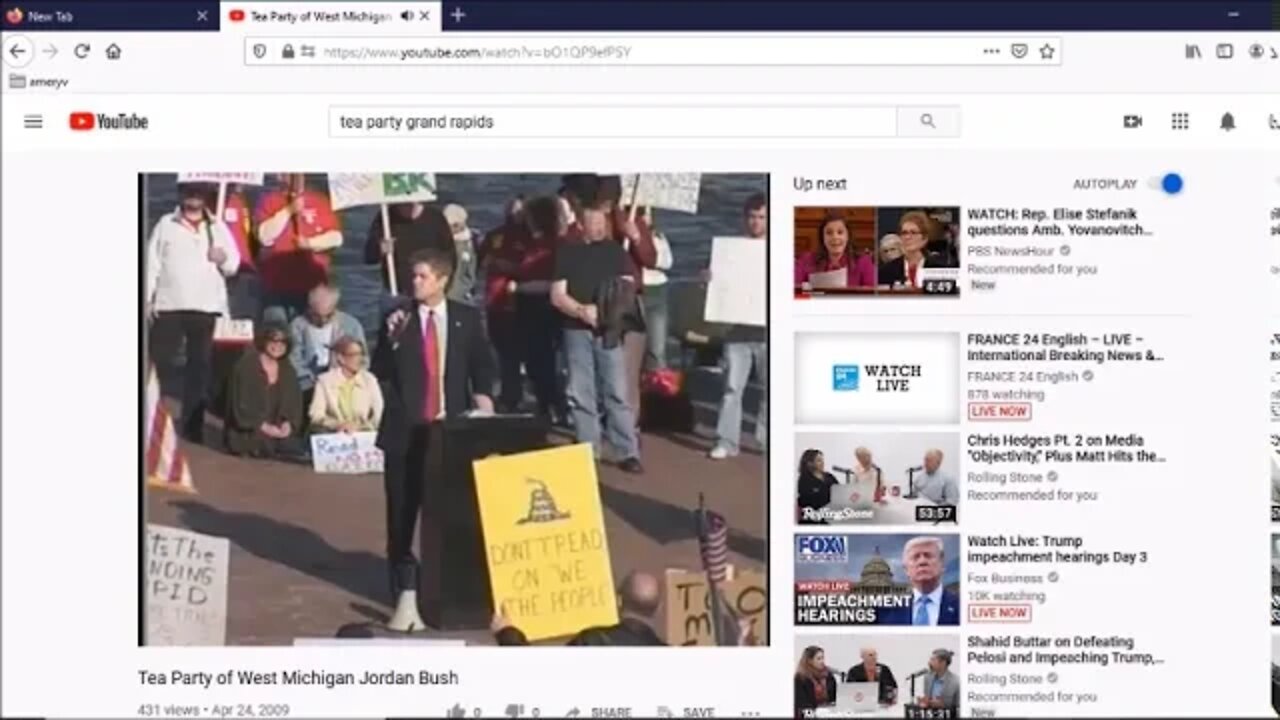Close the Tea Party of West Michigan tab
The image size is (1280, 720).
pyautogui.click(x=425, y=16)
